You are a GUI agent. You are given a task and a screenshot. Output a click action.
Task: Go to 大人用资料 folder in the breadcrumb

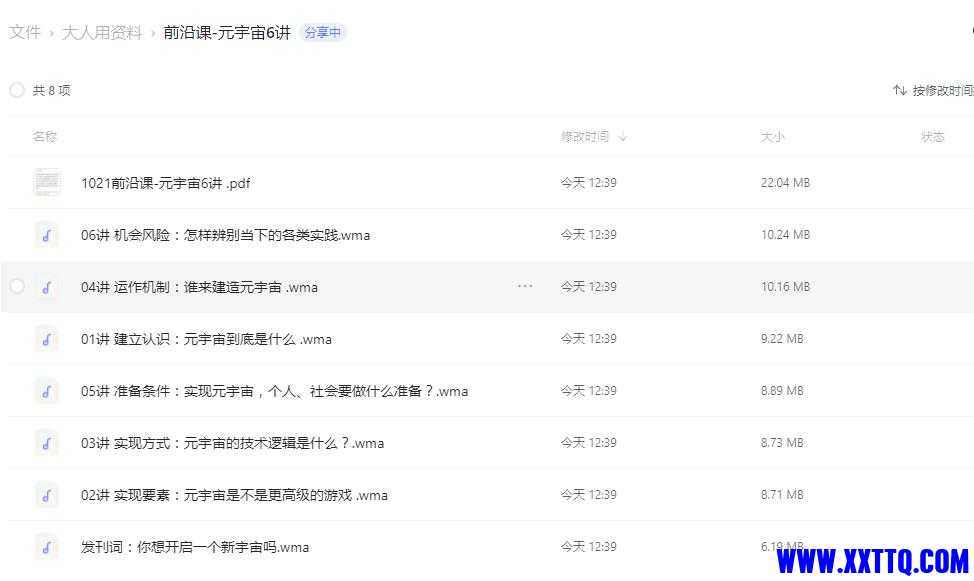102,32
